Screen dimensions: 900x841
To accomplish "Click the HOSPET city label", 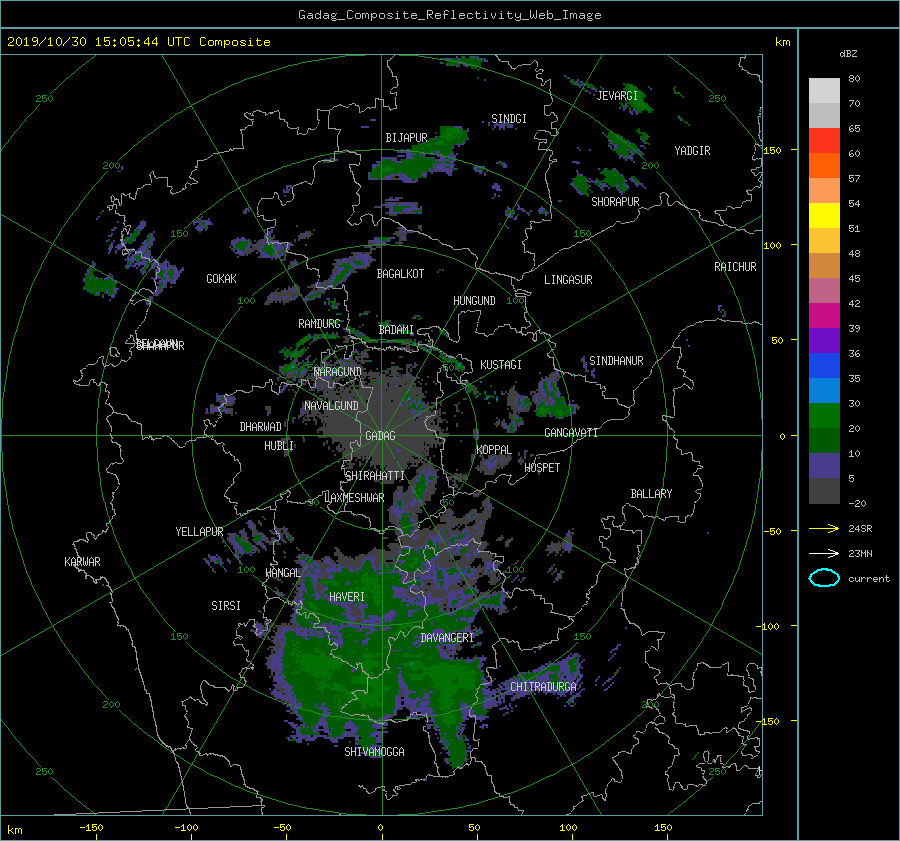I will click(542, 468).
